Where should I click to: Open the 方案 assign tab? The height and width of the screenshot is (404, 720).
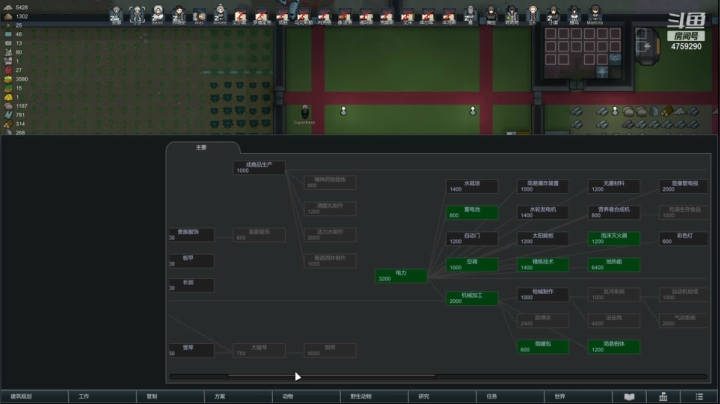(x=238, y=397)
